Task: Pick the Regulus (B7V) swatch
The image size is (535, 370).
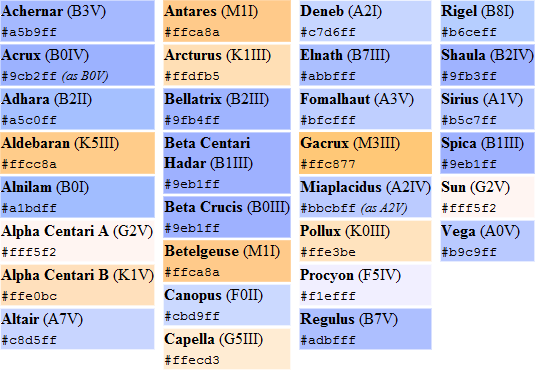Action: [365, 329]
